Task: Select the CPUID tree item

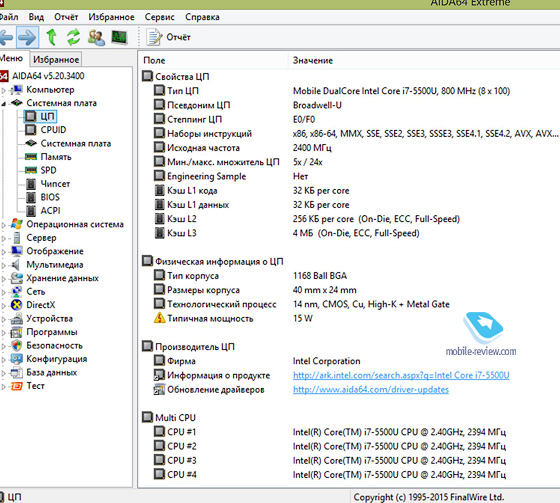Action: 46,130
